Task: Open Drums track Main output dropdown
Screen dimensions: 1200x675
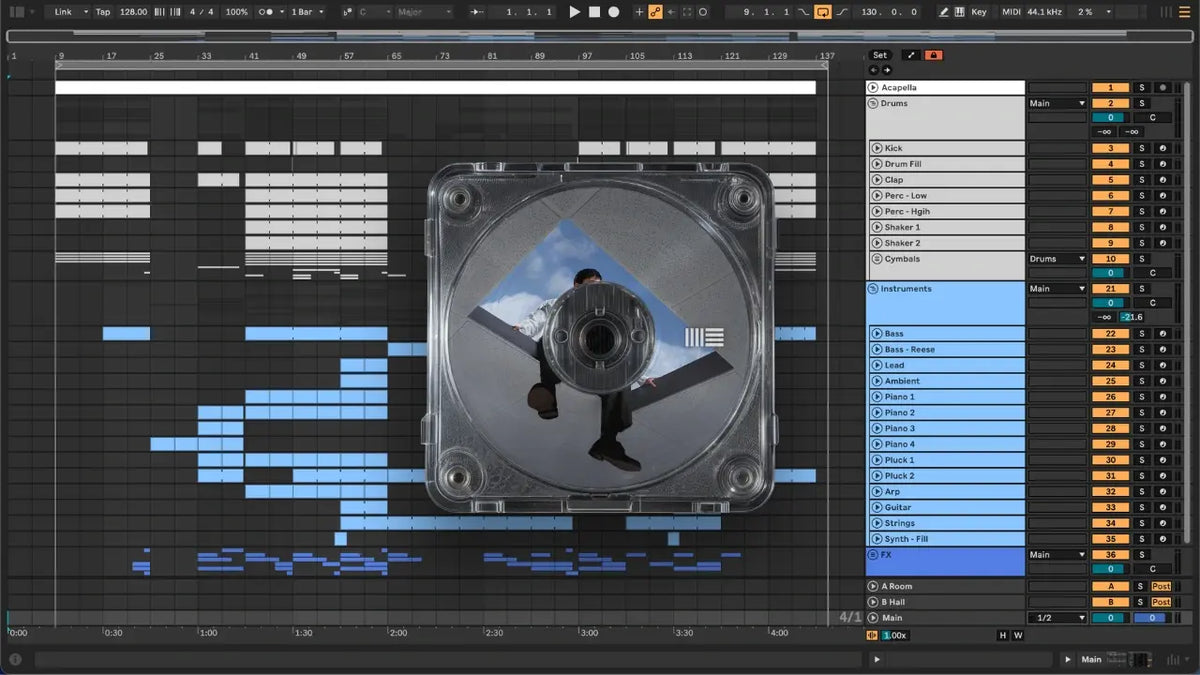Action: coord(1057,103)
